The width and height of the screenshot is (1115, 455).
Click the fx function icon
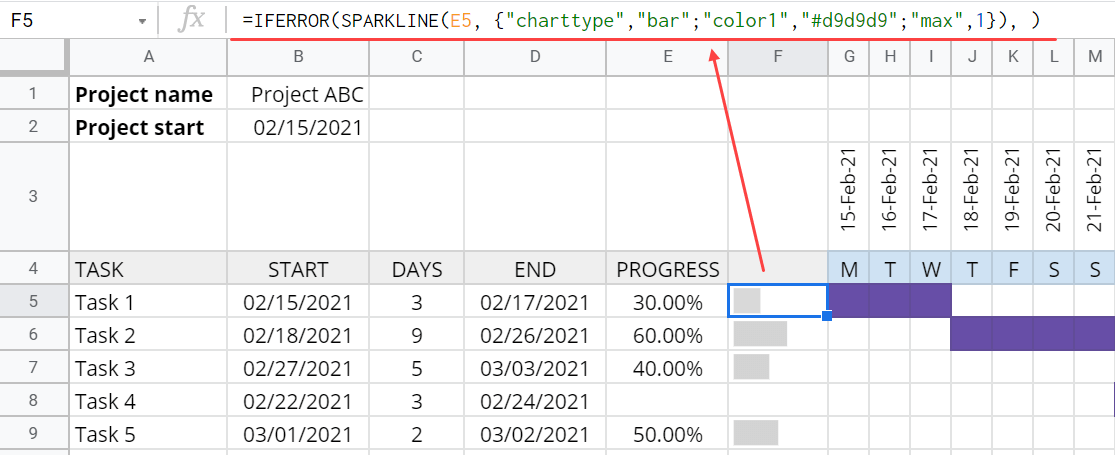(x=191, y=21)
